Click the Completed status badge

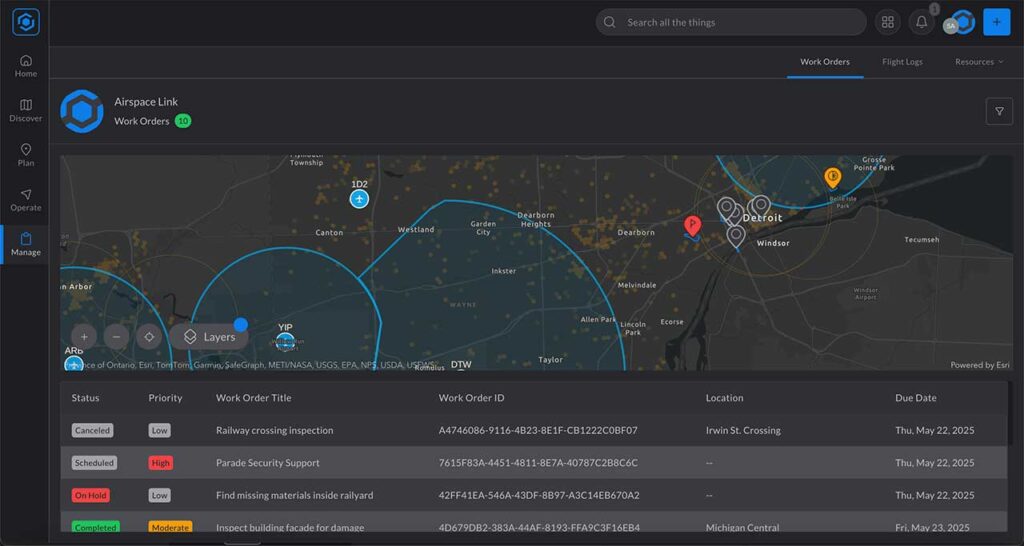95,527
